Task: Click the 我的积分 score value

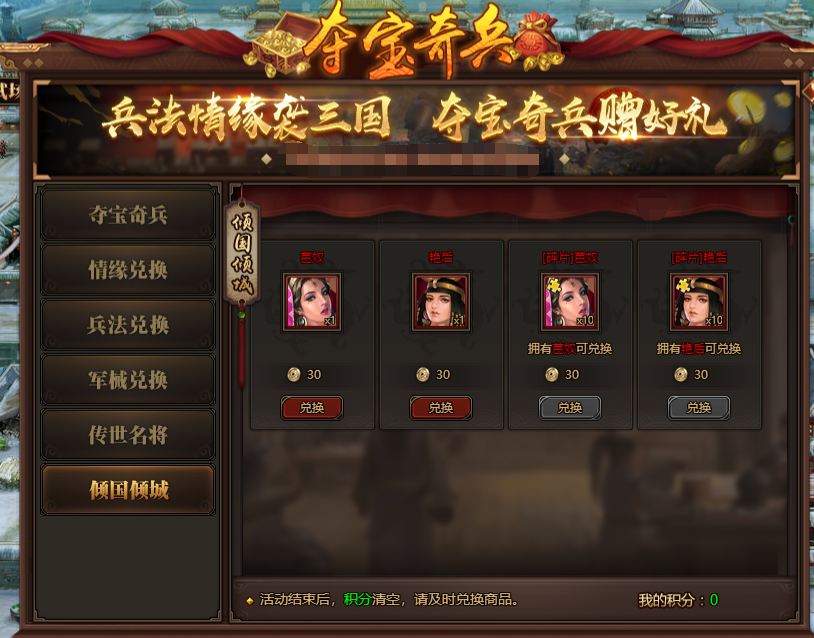Action: (714, 600)
